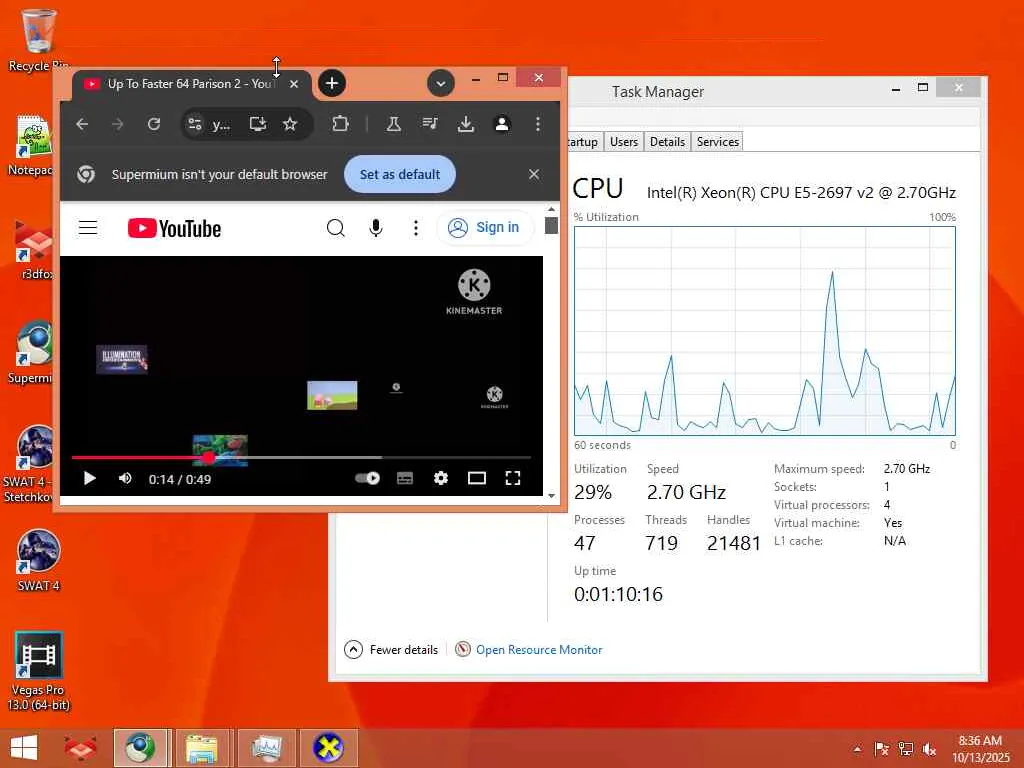The height and width of the screenshot is (768, 1024).
Task: Open the tab search dropdown arrow
Action: (441, 84)
